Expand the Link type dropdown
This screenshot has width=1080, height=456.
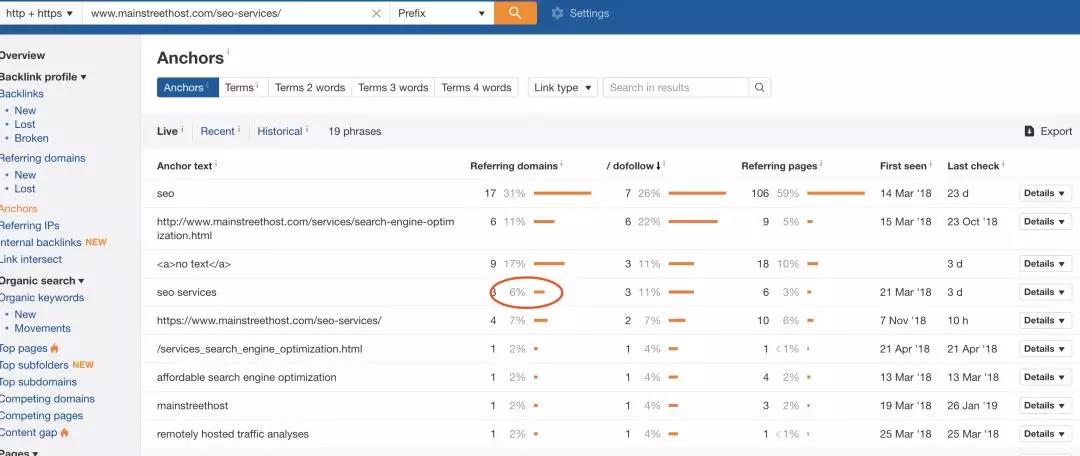(x=563, y=88)
